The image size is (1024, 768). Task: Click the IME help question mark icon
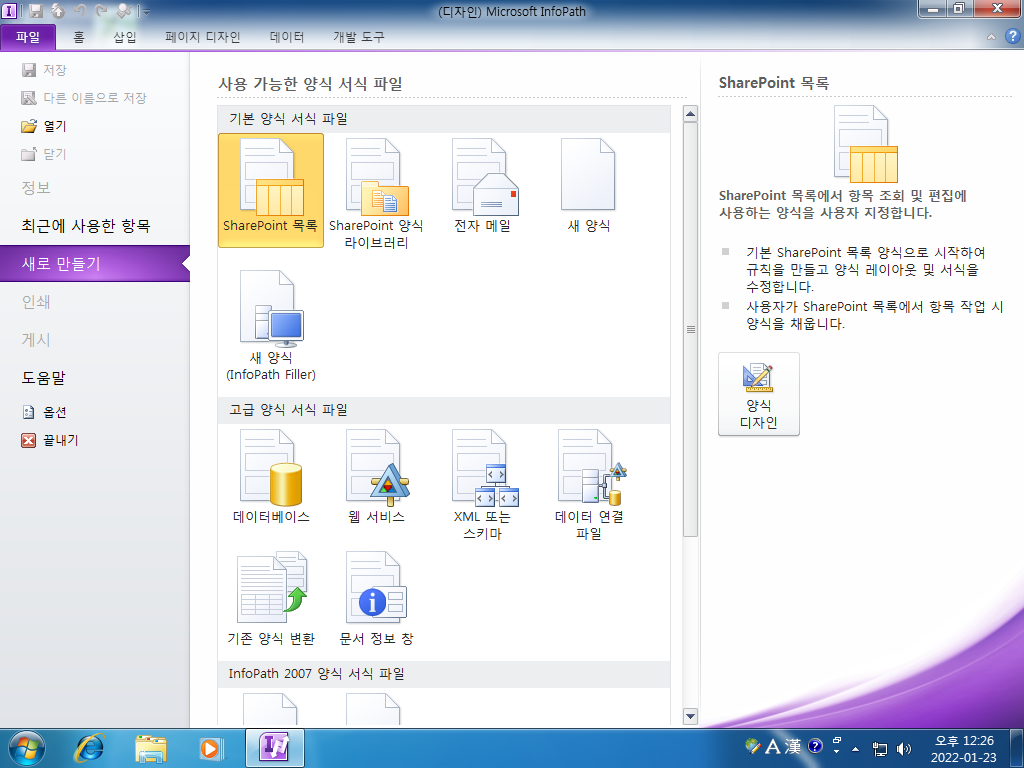click(815, 746)
